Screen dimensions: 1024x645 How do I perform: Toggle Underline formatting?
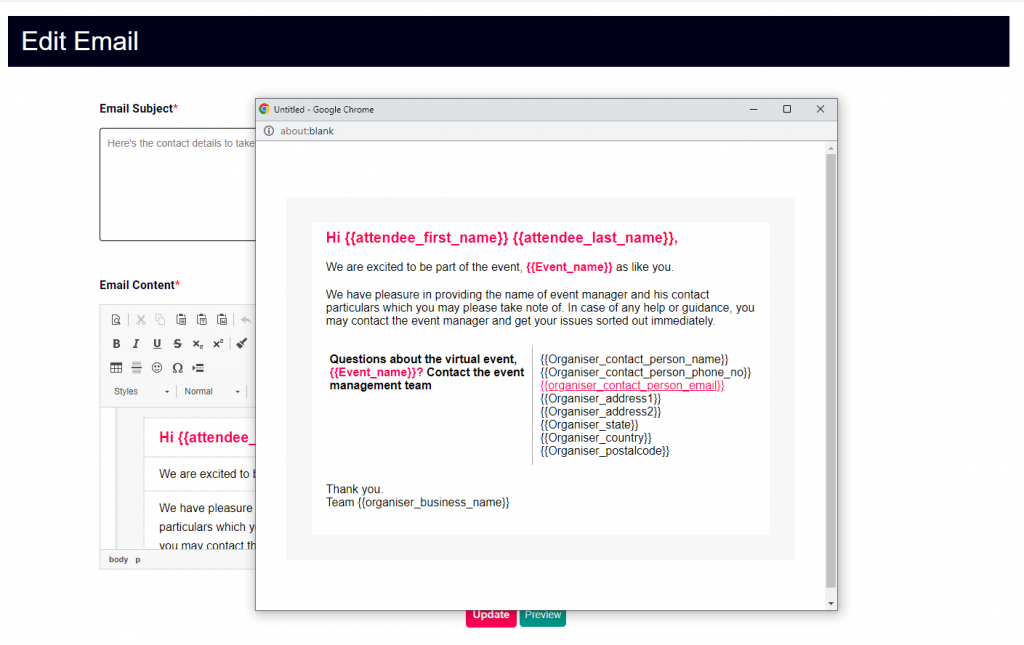[x=157, y=343]
